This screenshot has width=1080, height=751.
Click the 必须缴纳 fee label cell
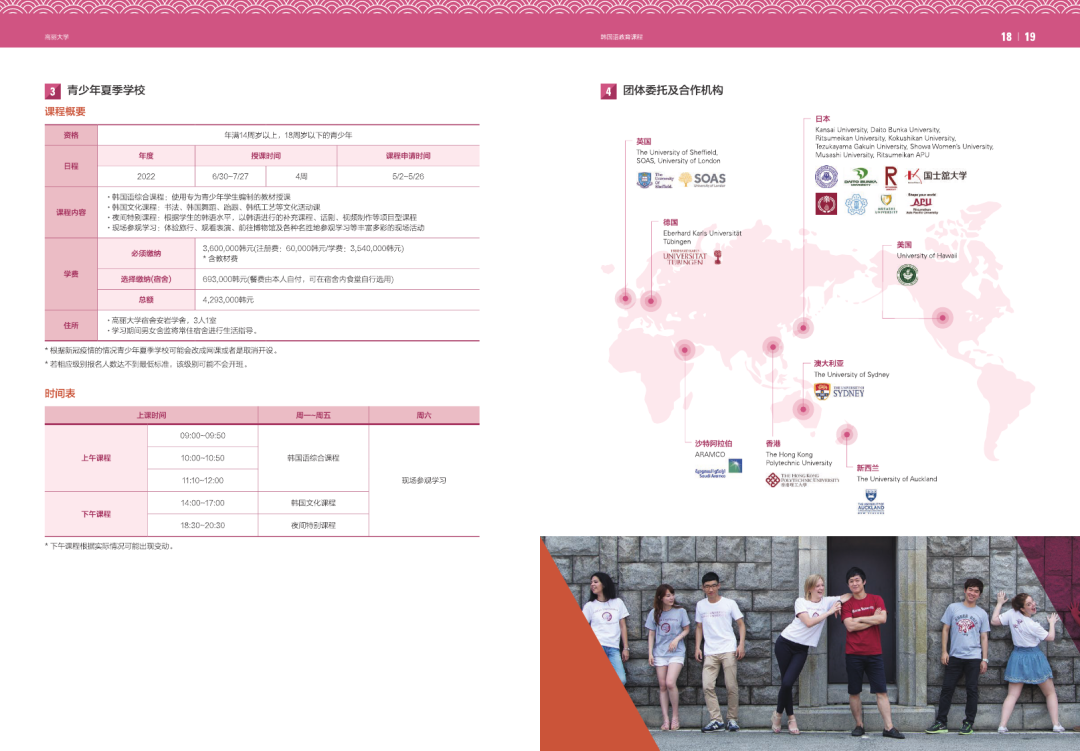coord(146,254)
